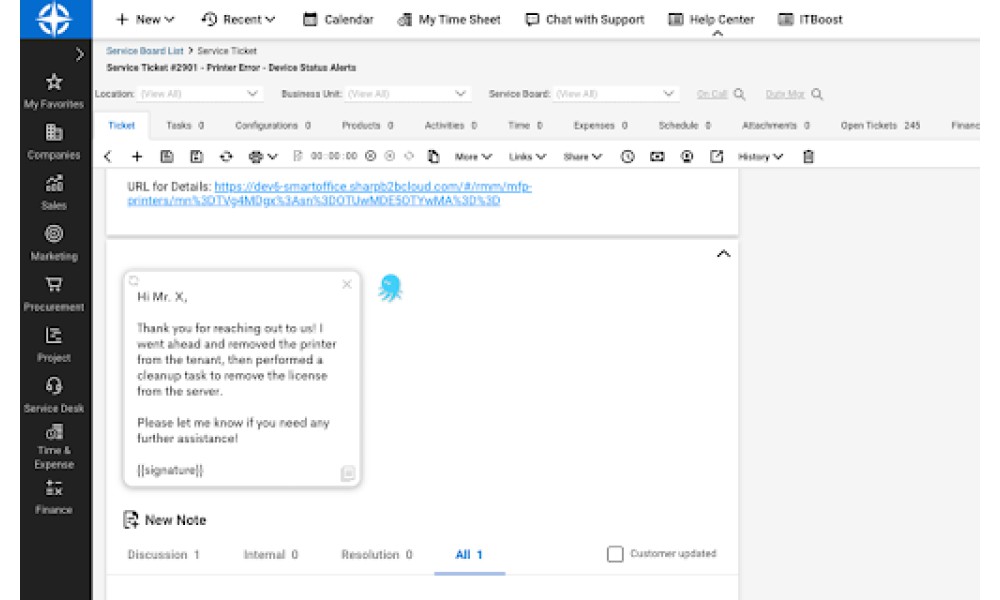Select the Ticket tab
Screen dimensions: 1000x600
coord(122,126)
